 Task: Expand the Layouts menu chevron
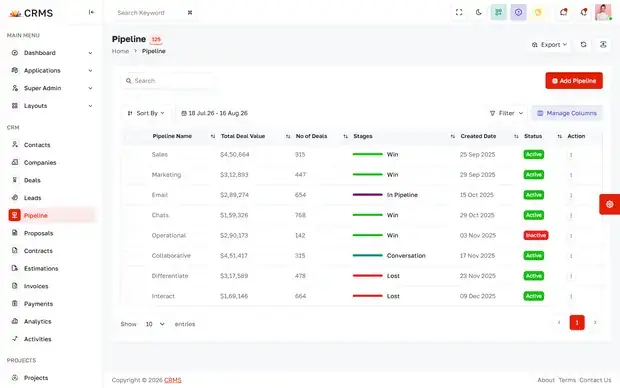tap(90, 106)
